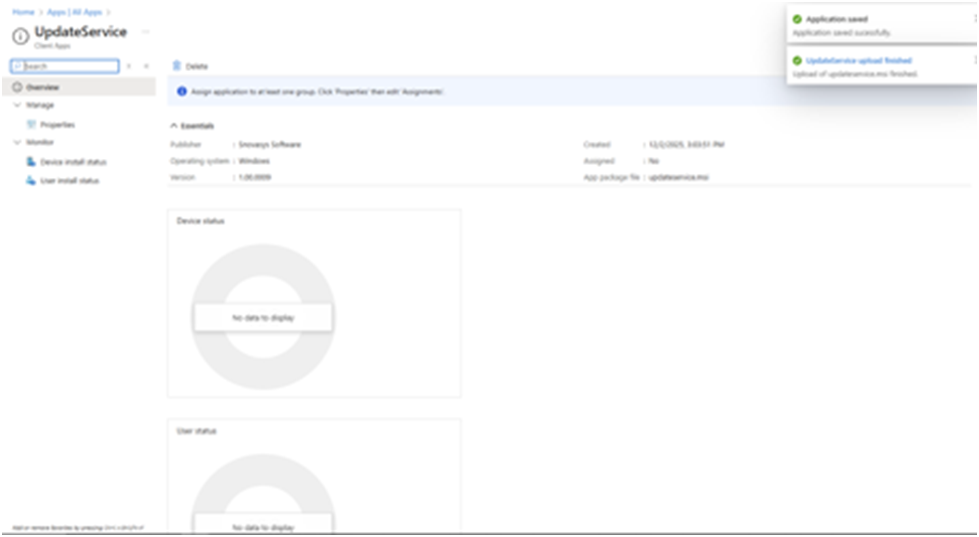Open the ellipsis menu next to UpdateService
Image resolution: width=979 pixels, height=537 pixels.
tap(145, 32)
